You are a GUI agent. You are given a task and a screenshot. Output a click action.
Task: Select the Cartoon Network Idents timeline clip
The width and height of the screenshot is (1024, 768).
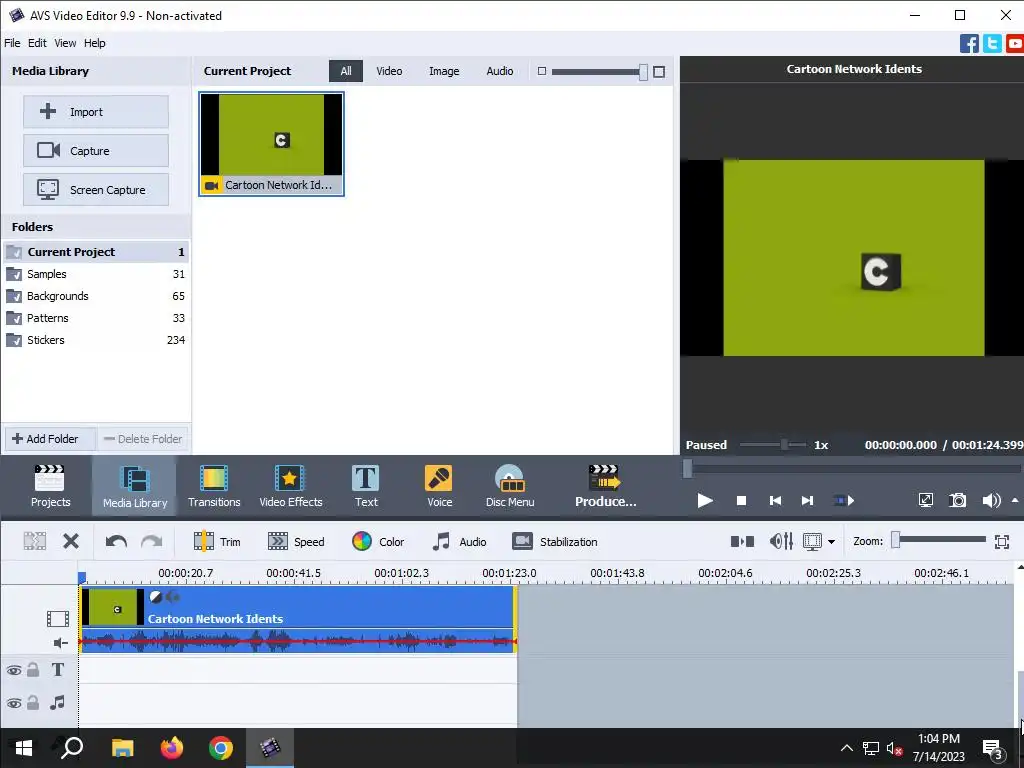tap(298, 618)
